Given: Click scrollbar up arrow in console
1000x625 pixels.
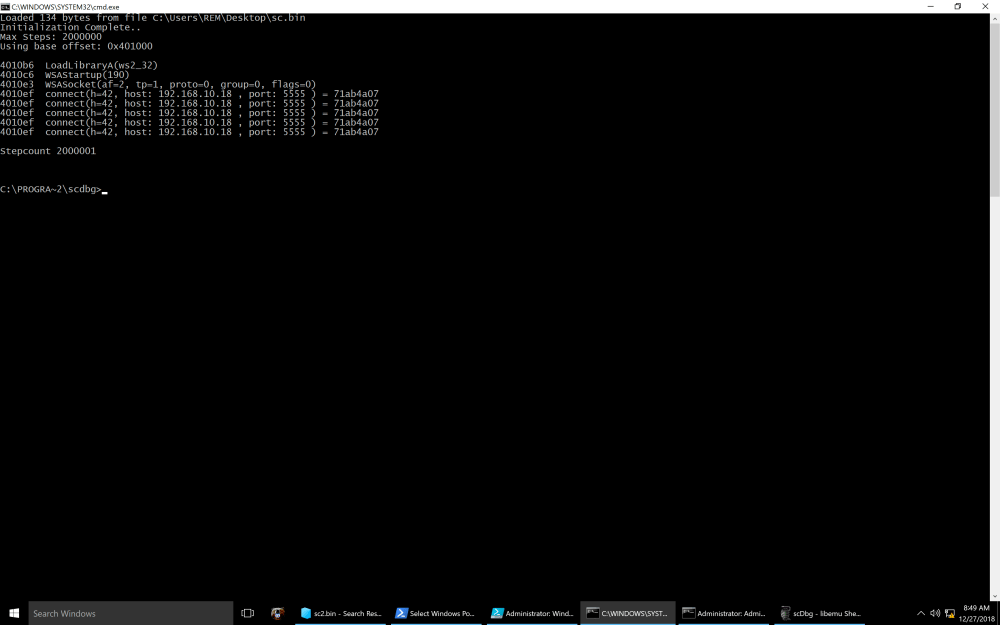Looking at the screenshot, I should (x=994, y=17).
